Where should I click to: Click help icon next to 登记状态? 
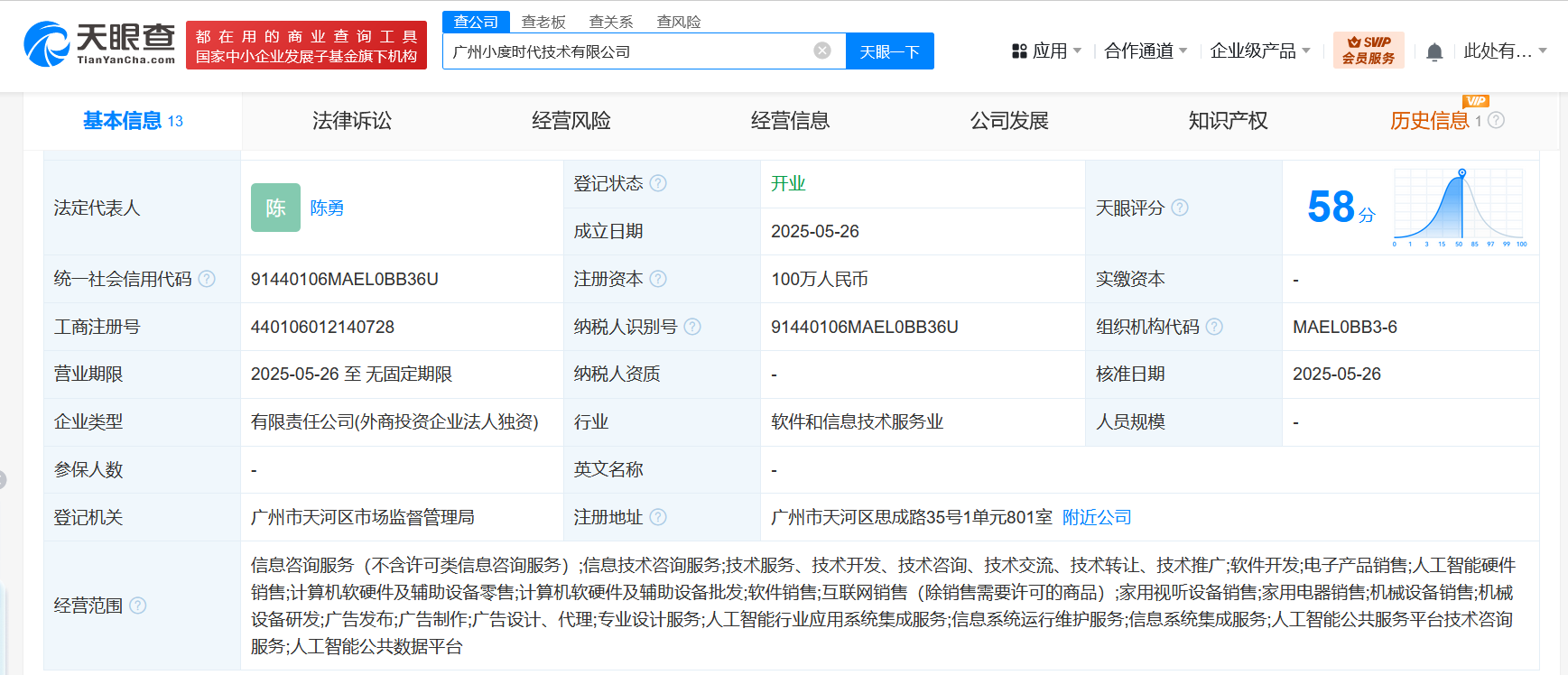(658, 183)
